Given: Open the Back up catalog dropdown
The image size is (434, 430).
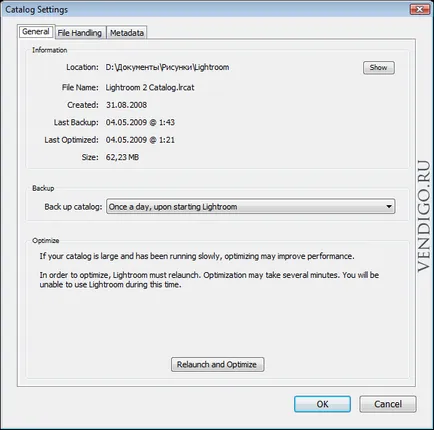Looking at the screenshot, I should coord(251,207).
